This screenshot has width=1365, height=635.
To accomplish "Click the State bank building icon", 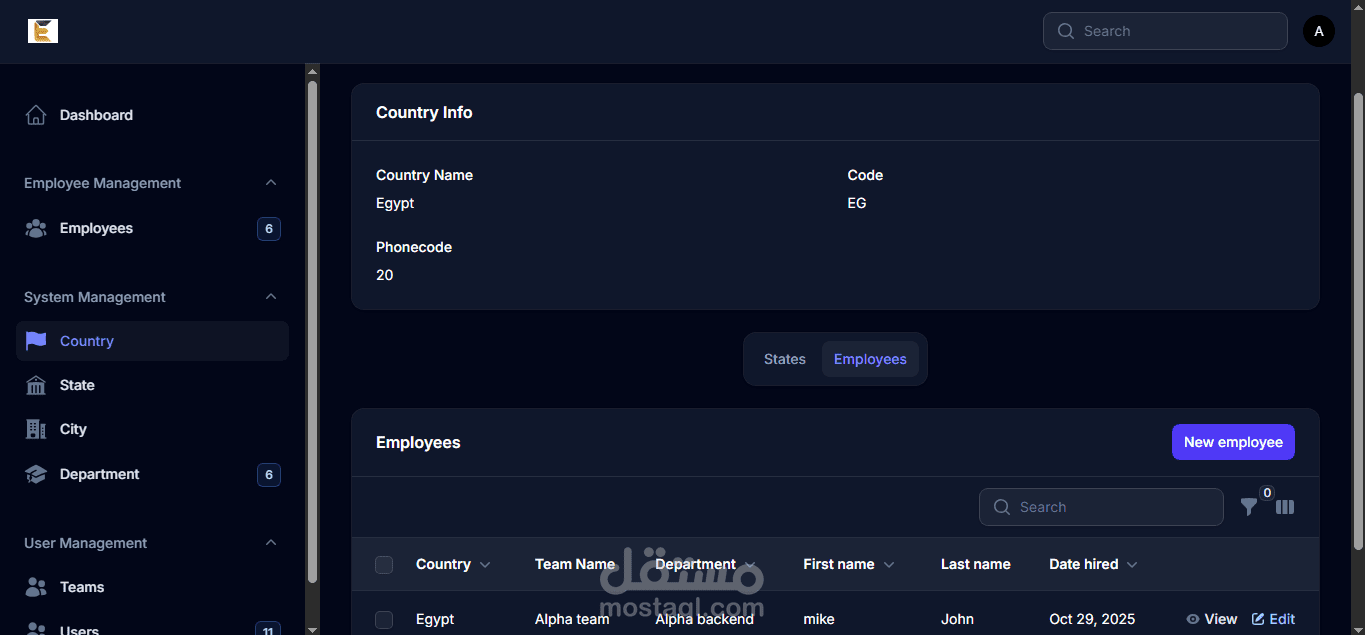I will point(36,385).
